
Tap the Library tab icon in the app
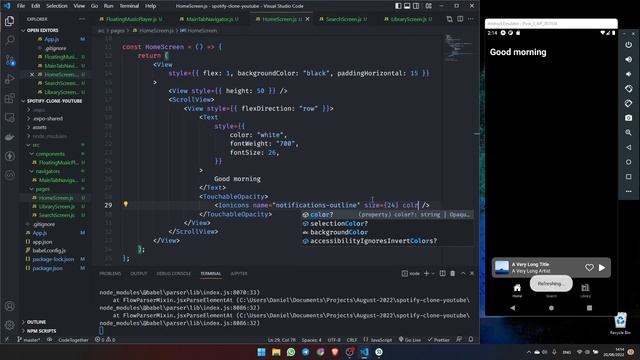(x=585, y=288)
